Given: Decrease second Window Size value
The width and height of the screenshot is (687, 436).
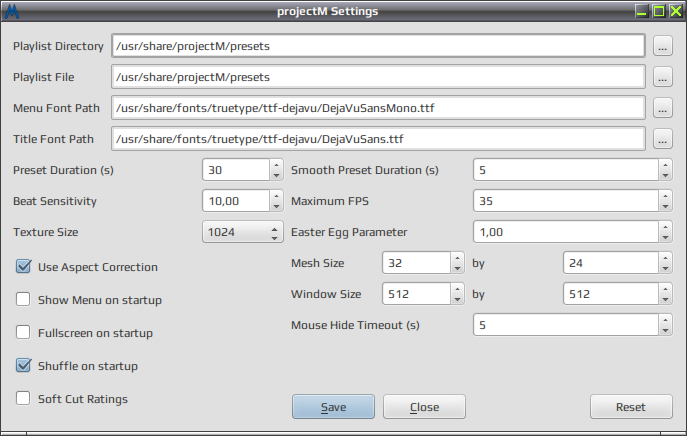Looking at the screenshot, I should click(665, 299).
